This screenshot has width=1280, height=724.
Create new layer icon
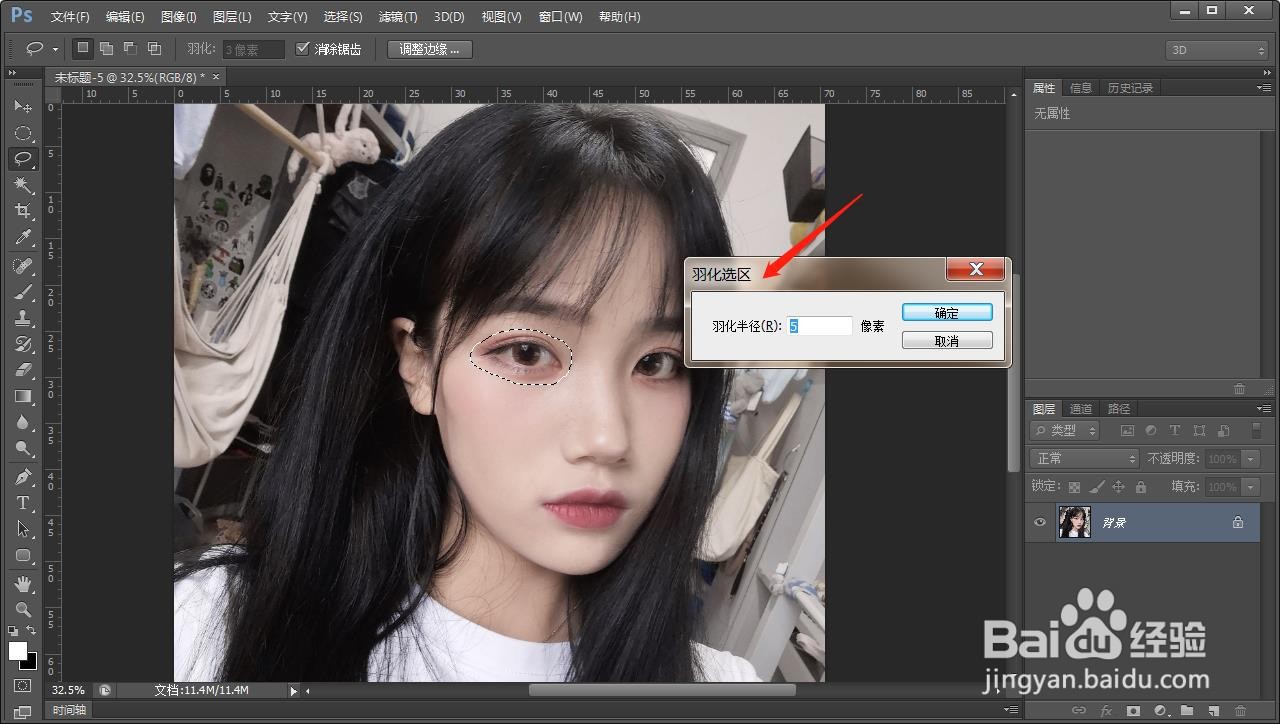pyautogui.click(x=1213, y=711)
